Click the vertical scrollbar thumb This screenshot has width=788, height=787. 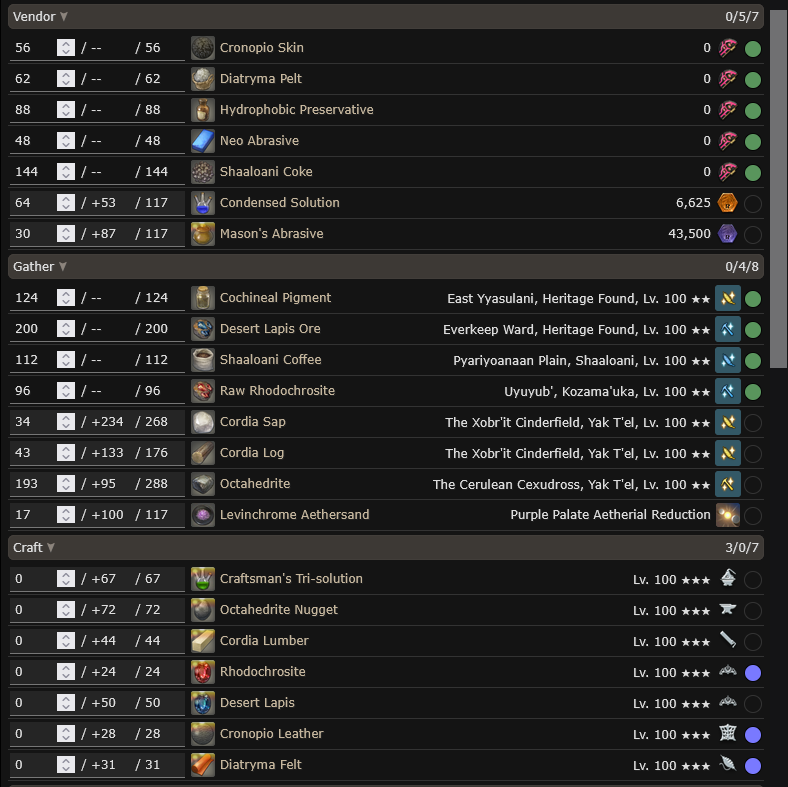coord(778,188)
